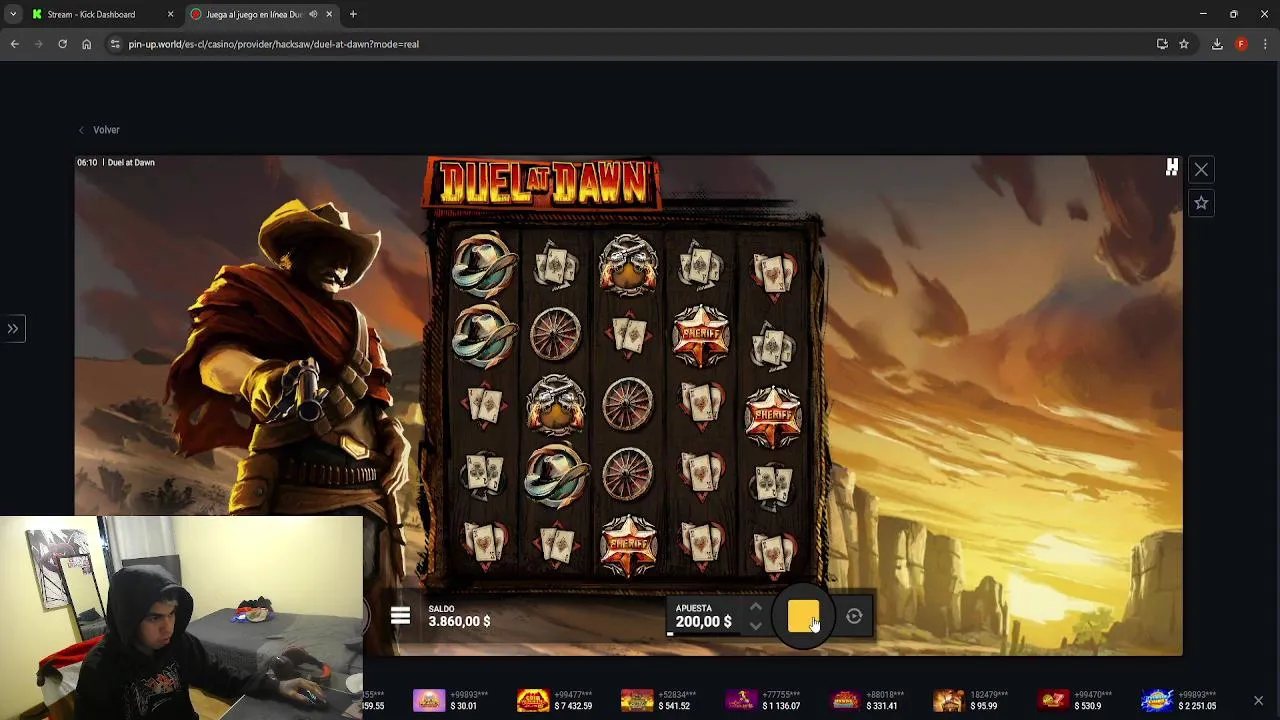
Task: Open the browser three-dot menu
Action: click(1265, 44)
